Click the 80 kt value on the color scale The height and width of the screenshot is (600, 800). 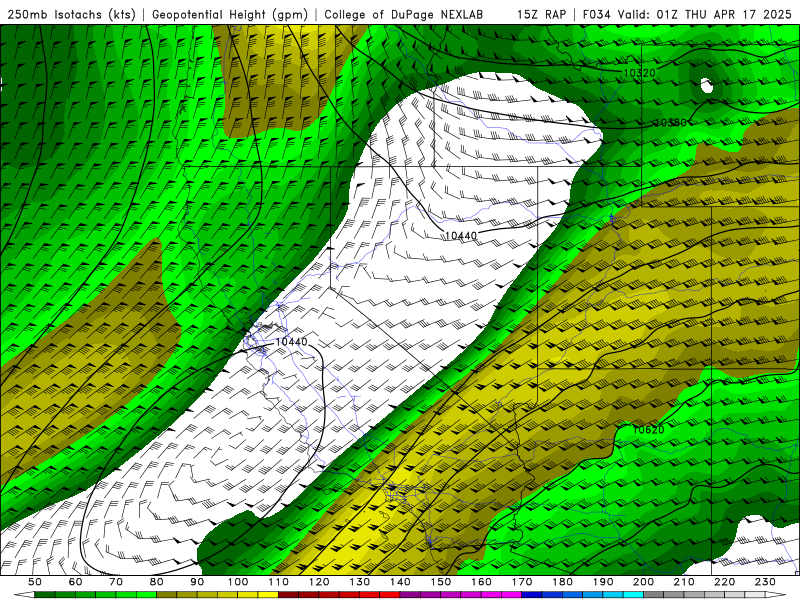pyautogui.click(x=157, y=582)
